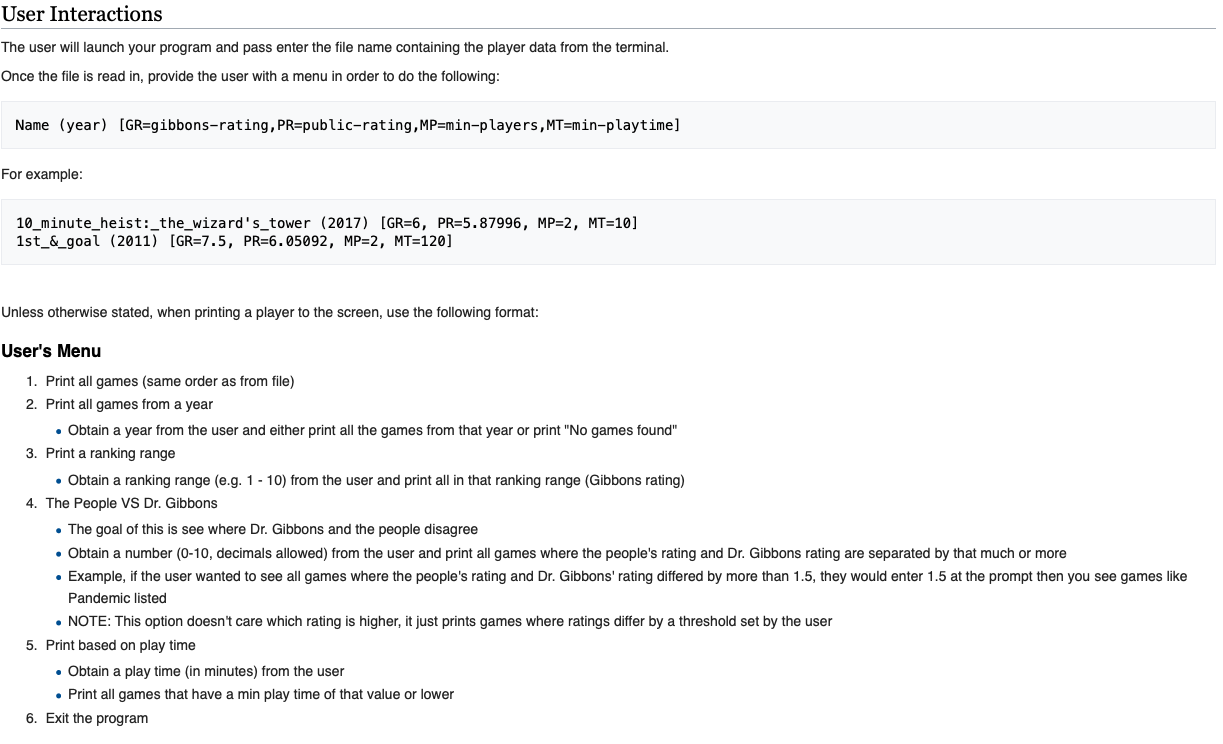Image resolution: width=1223 pixels, height=744 pixels.
Task: Click menu item 'Print a ranking range'
Action: click(x=110, y=453)
